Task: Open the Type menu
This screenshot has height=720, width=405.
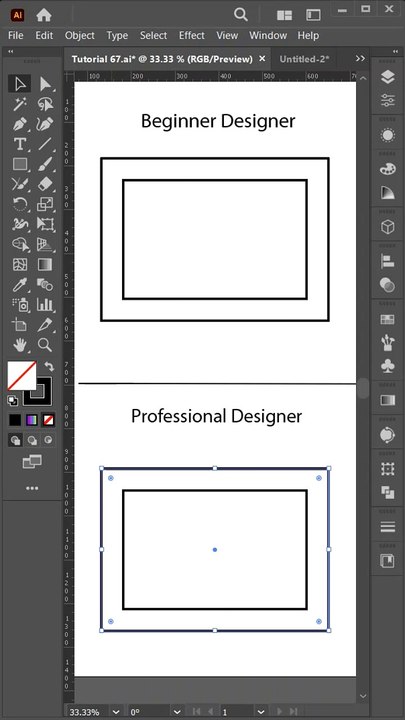Action: (117, 35)
